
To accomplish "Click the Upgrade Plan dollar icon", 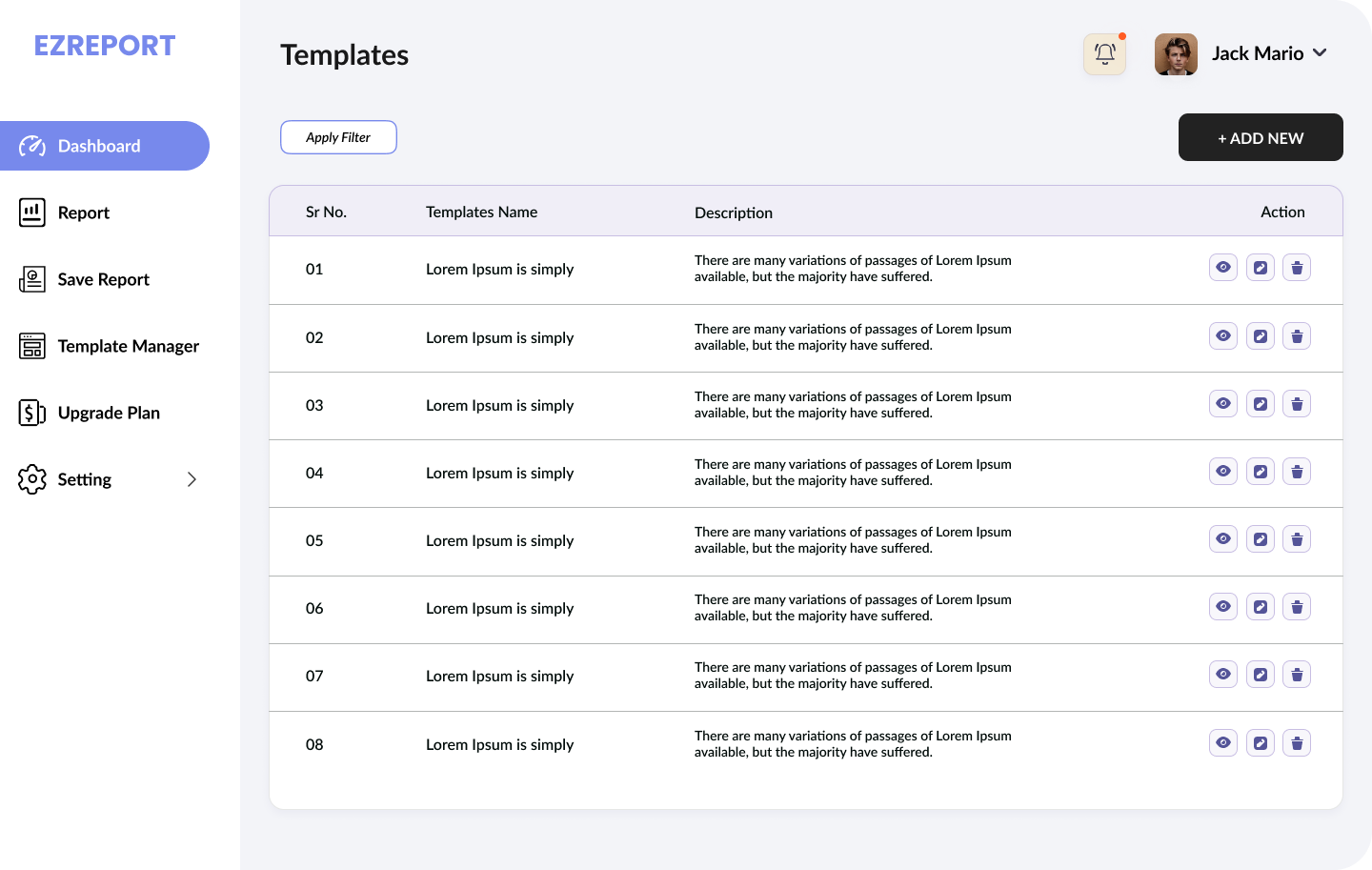I will 31,413.
